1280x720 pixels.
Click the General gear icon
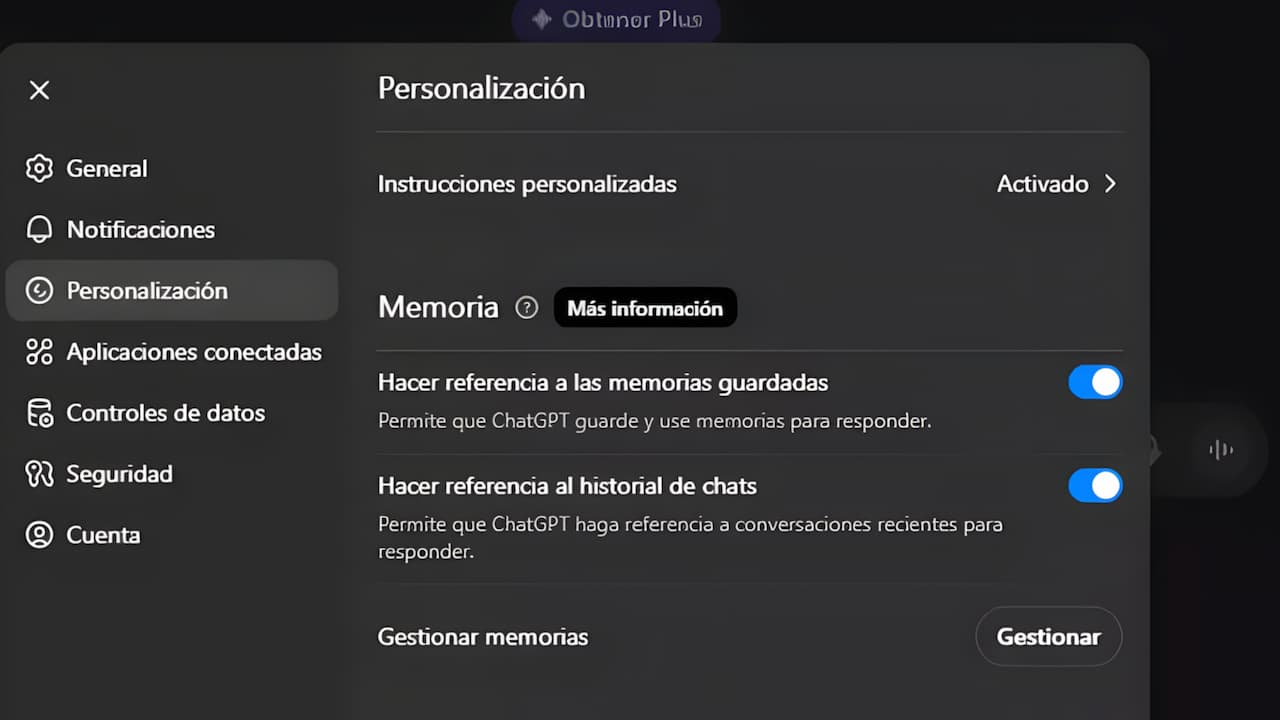pos(39,168)
